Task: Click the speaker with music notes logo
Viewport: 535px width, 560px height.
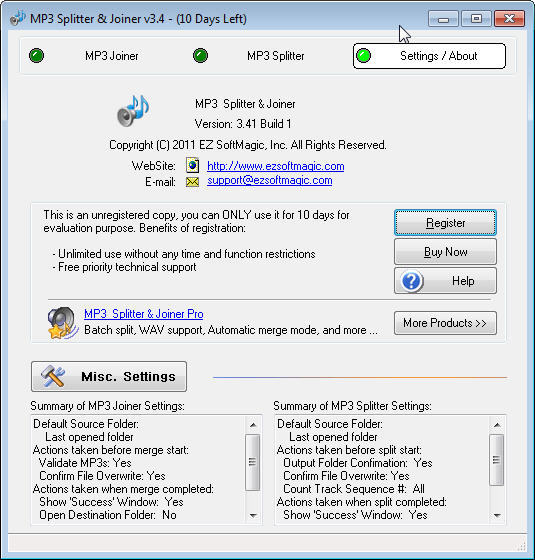Action: pyautogui.click(x=133, y=111)
